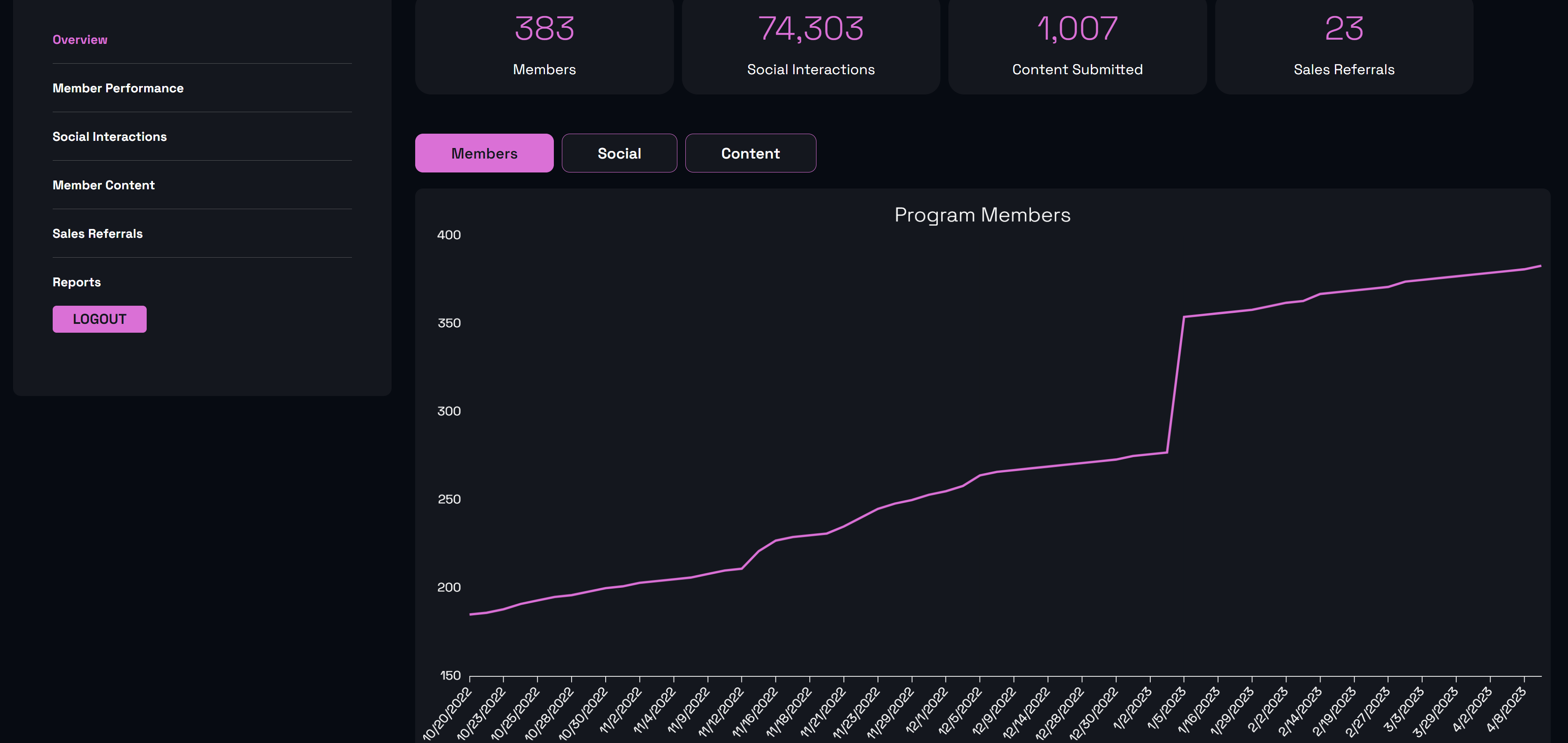Image resolution: width=1568 pixels, height=743 pixels.
Task: Select the Members chart tab
Action: pos(484,153)
